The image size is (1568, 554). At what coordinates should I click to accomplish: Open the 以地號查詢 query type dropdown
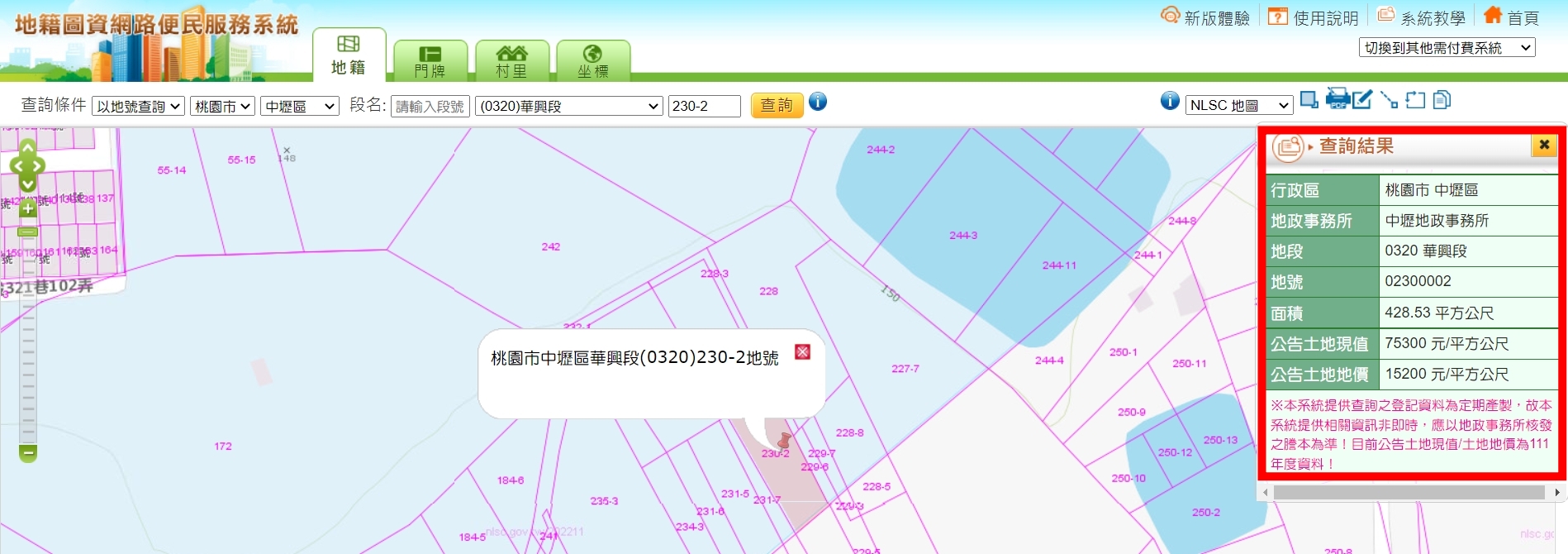tap(138, 107)
